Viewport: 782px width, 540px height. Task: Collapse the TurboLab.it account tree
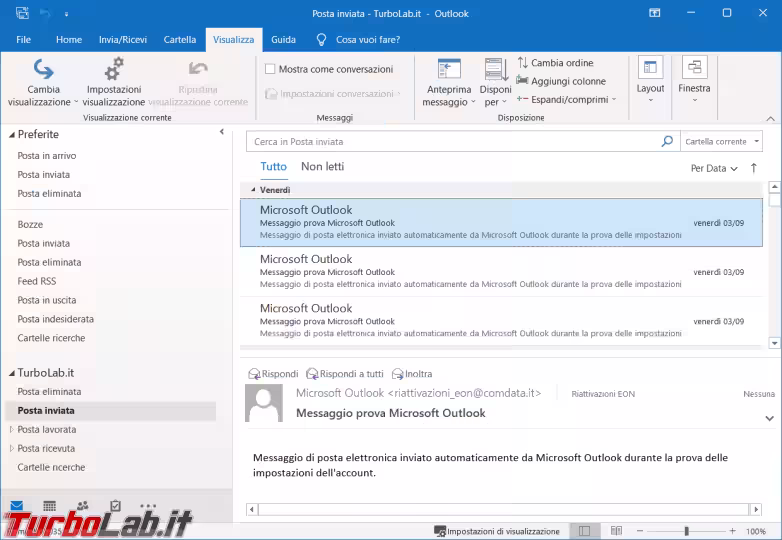pyautogui.click(x=11, y=373)
